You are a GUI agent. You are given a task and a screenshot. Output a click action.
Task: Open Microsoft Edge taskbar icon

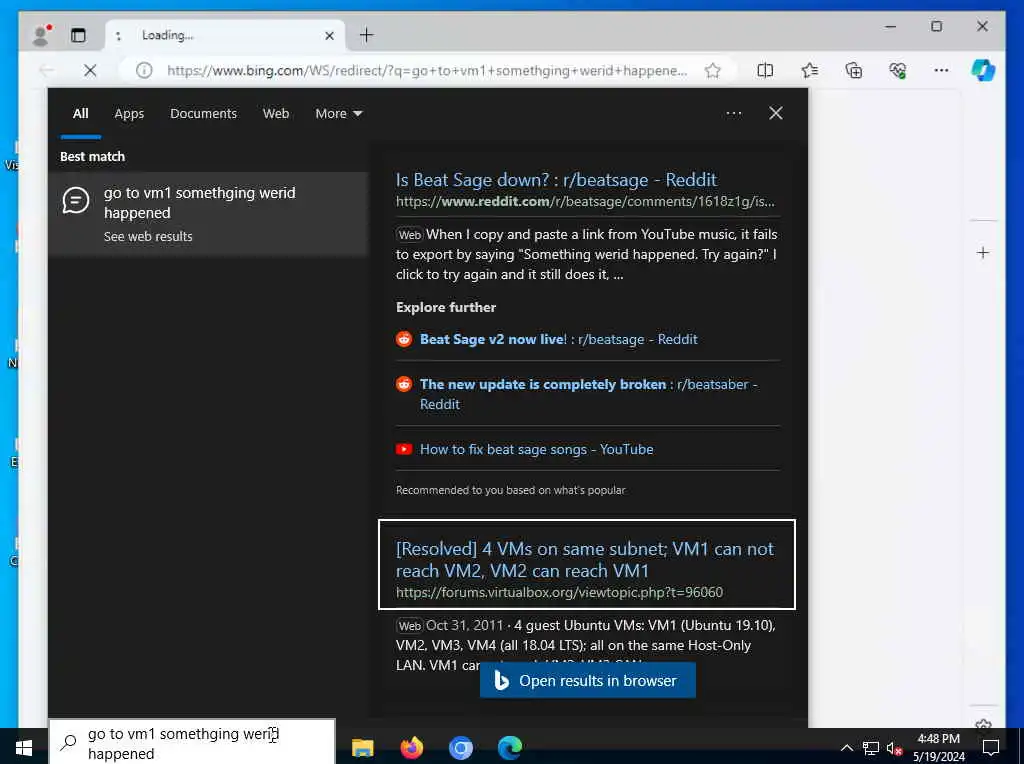pos(510,747)
